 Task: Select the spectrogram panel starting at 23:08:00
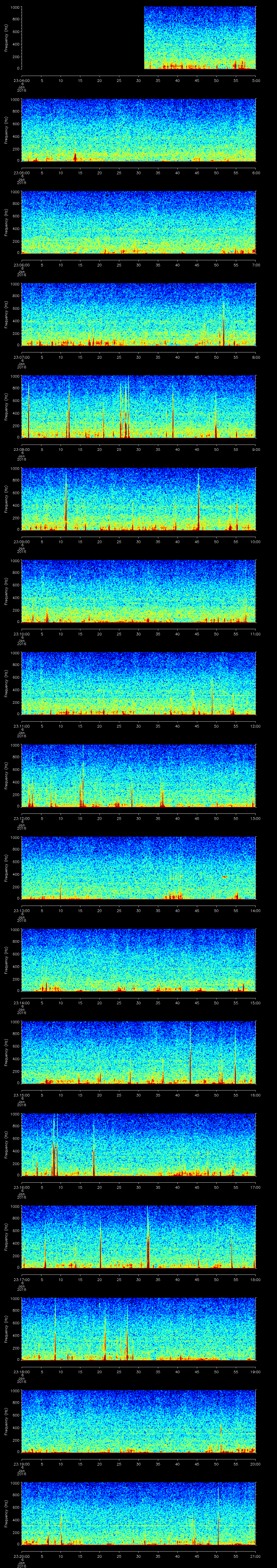click(x=139, y=407)
